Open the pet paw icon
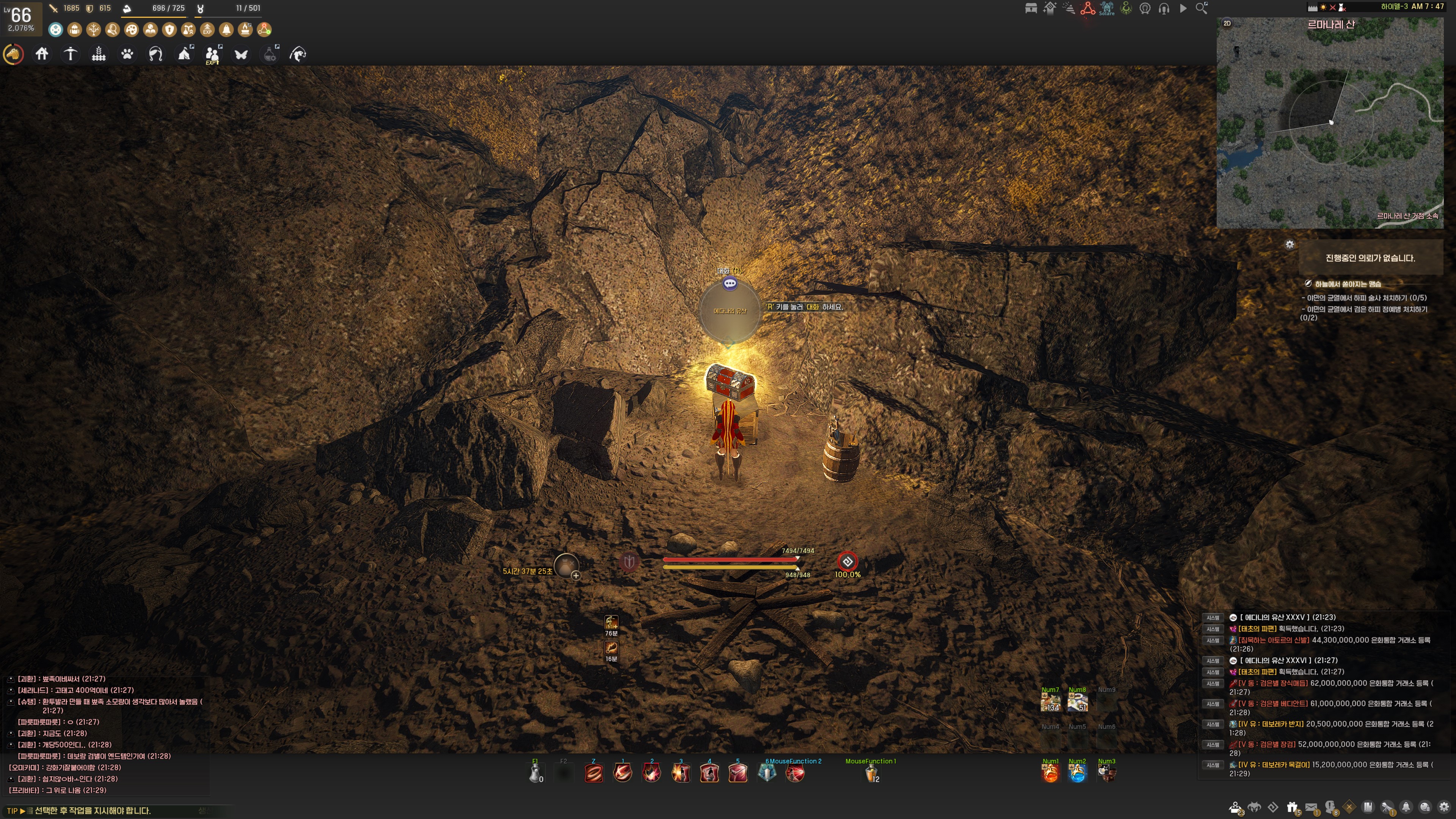The width and height of the screenshot is (1456, 819). pyautogui.click(x=127, y=54)
